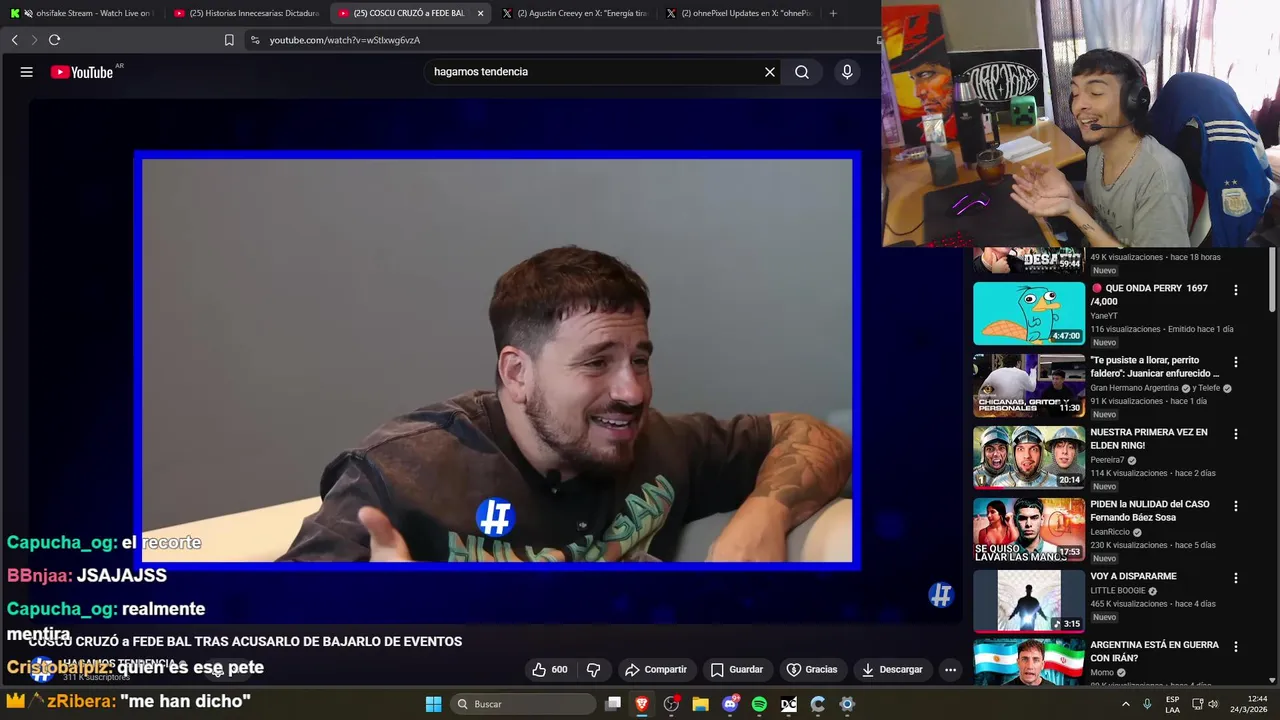Viewport: 1280px width, 720px height.
Task: Click the Windows taskbar Buscar search box
Action: 525,704
